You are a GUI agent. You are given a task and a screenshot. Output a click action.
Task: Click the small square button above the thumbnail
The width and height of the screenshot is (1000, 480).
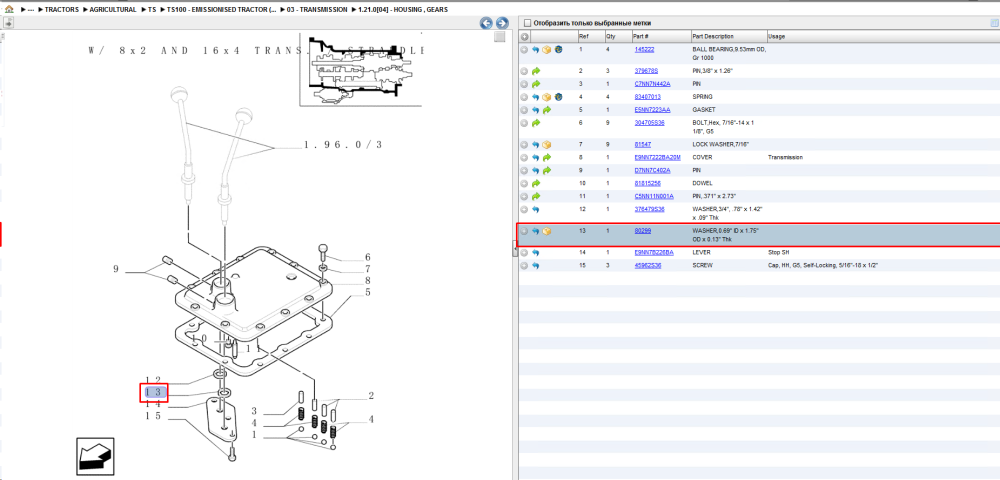[x=500, y=36]
